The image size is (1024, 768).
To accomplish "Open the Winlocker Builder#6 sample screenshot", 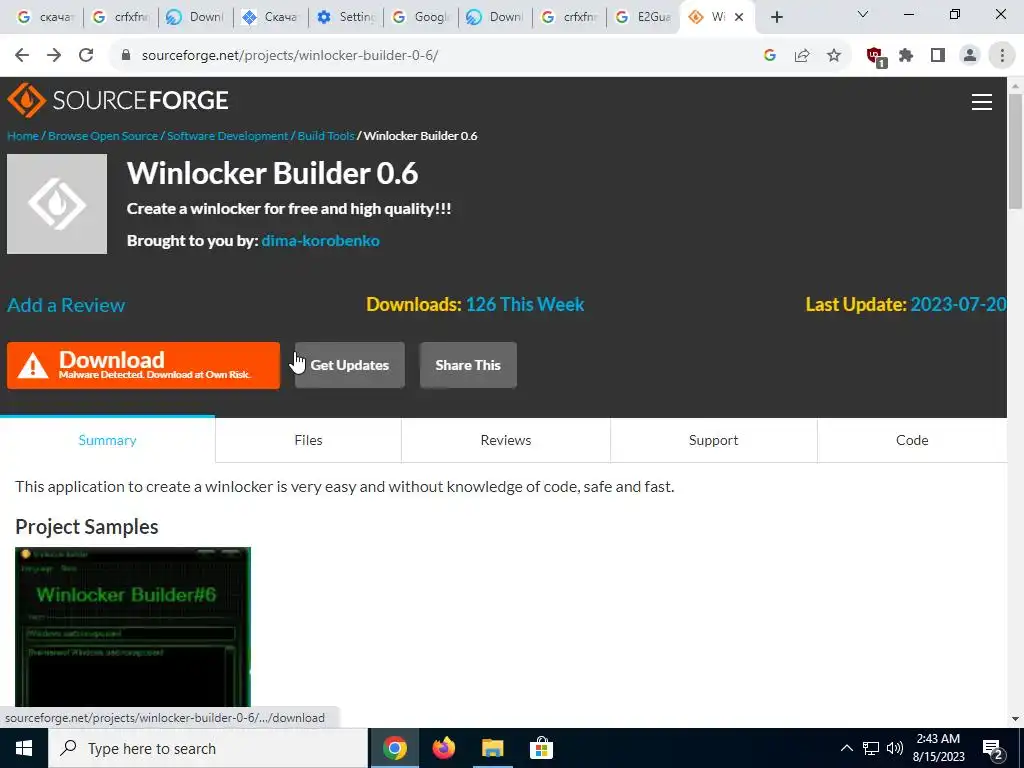I will (x=133, y=627).
